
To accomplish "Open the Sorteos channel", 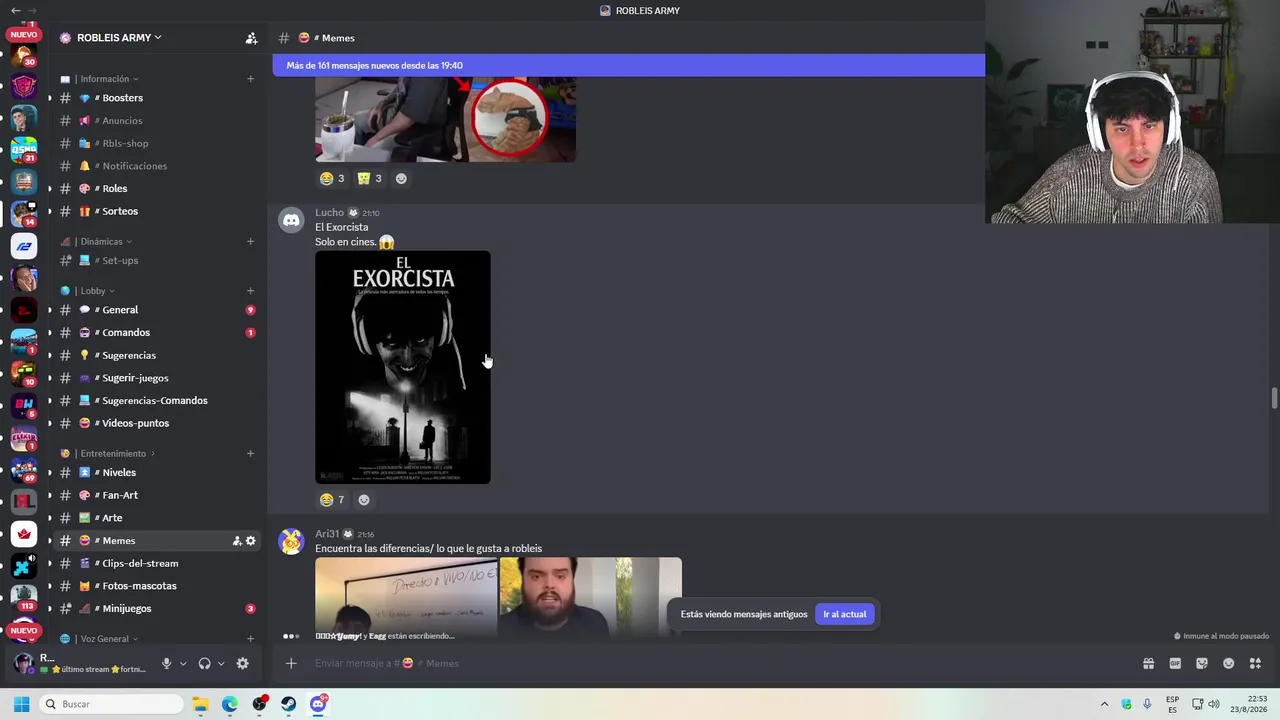I will click(x=157, y=211).
